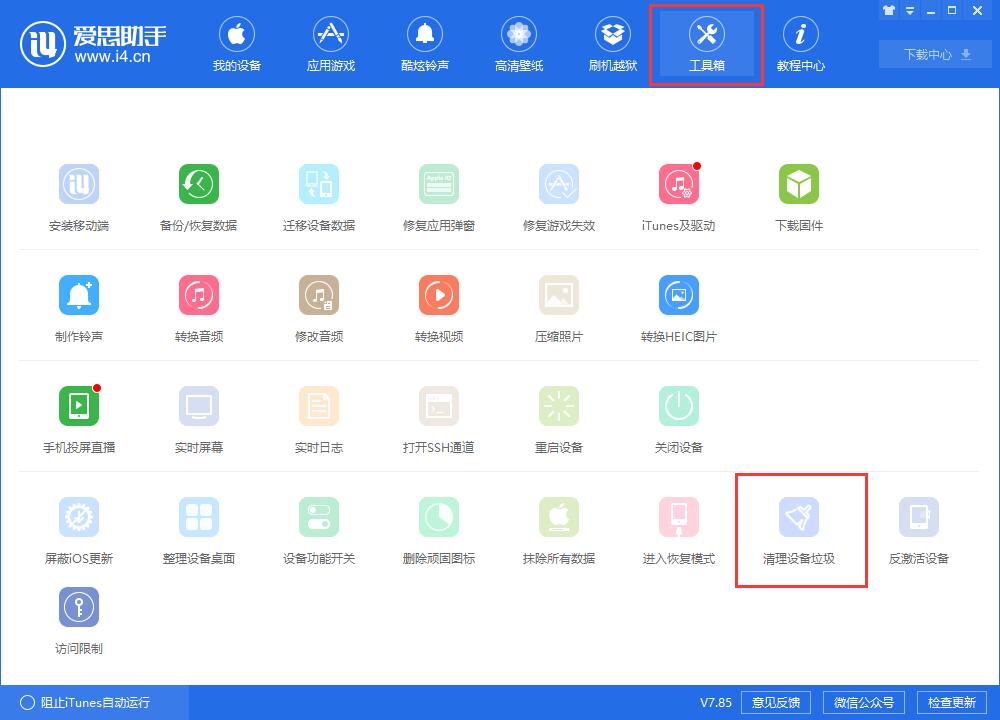
Task: Launch the 压缩照片 photo compressor
Action: click(558, 305)
